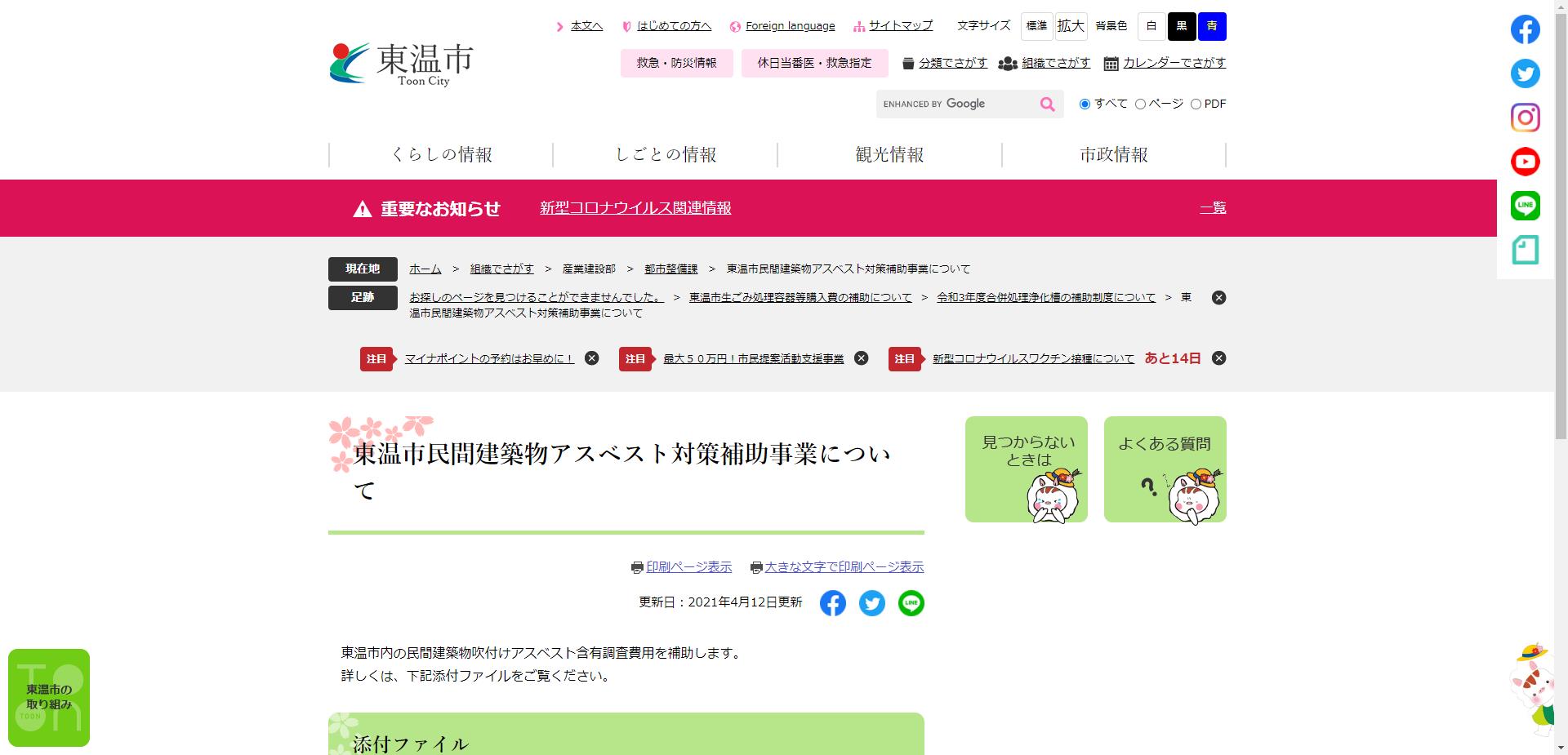Click inside the Google search input field
Screen dimensions: 1568x755
click(x=955, y=104)
